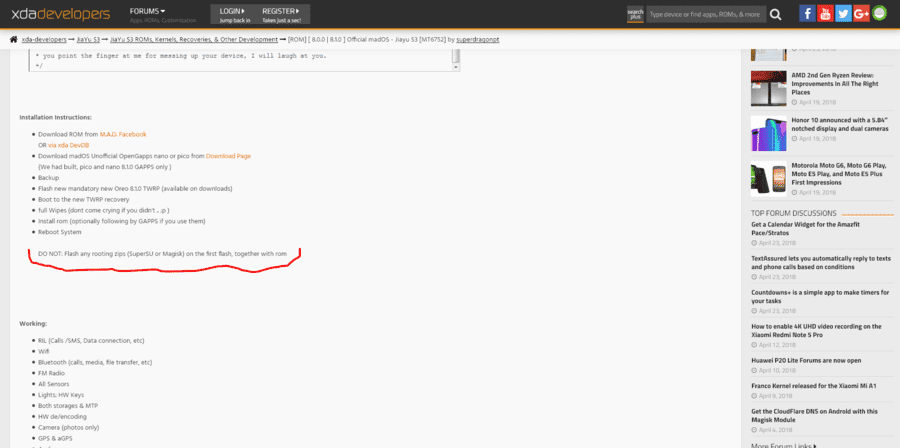This screenshot has width=900, height=448.
Task: Click the Reboot System list item
Action: point(60,232)
